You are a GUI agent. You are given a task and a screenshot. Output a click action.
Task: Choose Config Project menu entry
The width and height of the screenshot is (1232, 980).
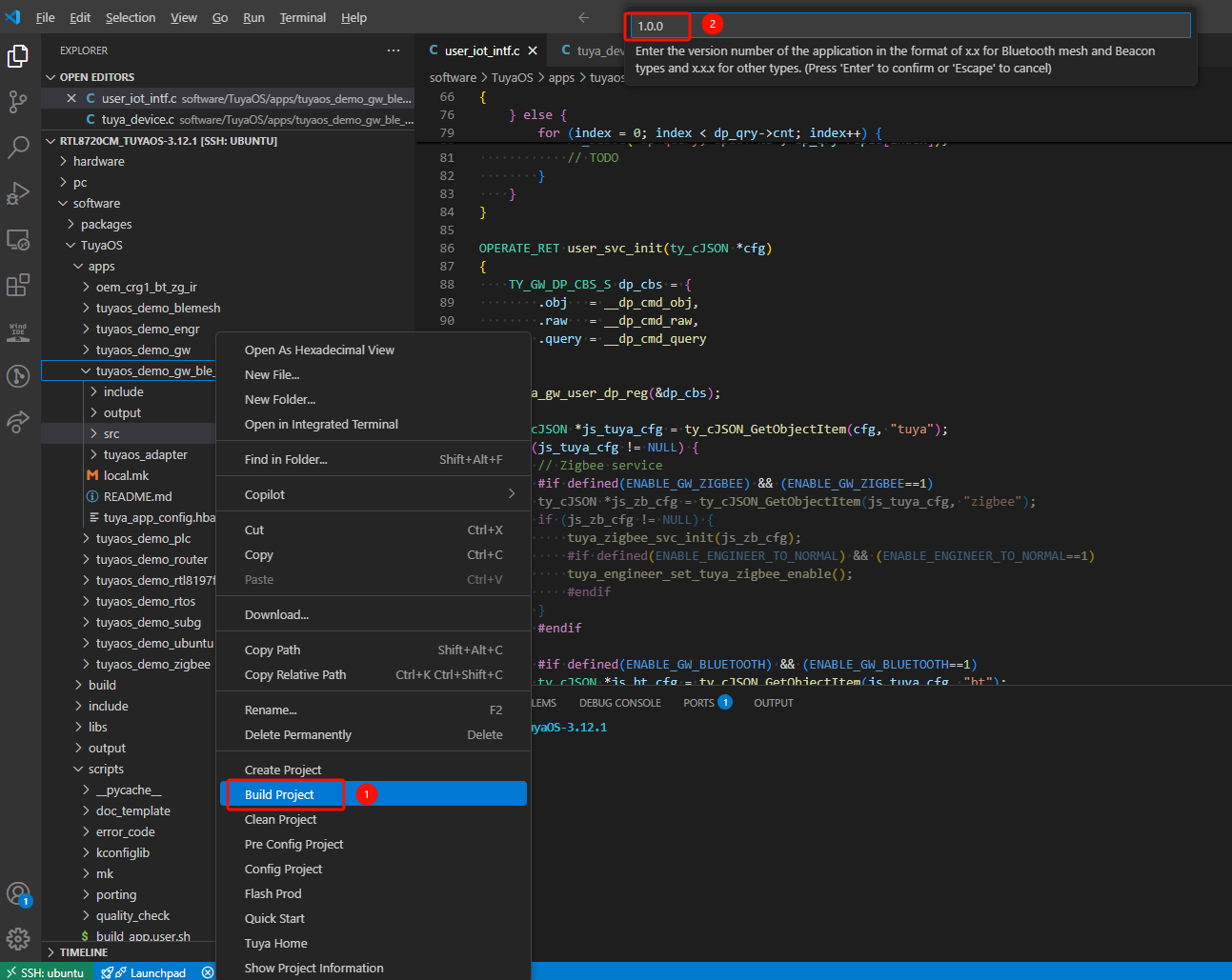(374, 869)
